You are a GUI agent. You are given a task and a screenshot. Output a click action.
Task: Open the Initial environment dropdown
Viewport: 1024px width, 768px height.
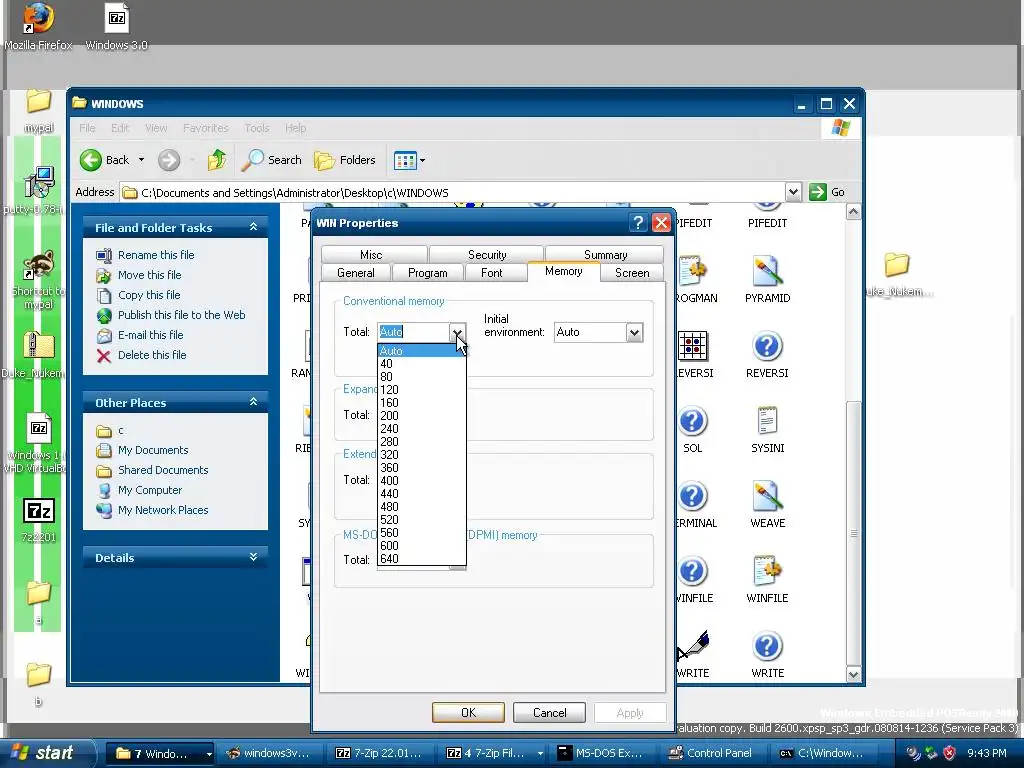pos(634,332)
